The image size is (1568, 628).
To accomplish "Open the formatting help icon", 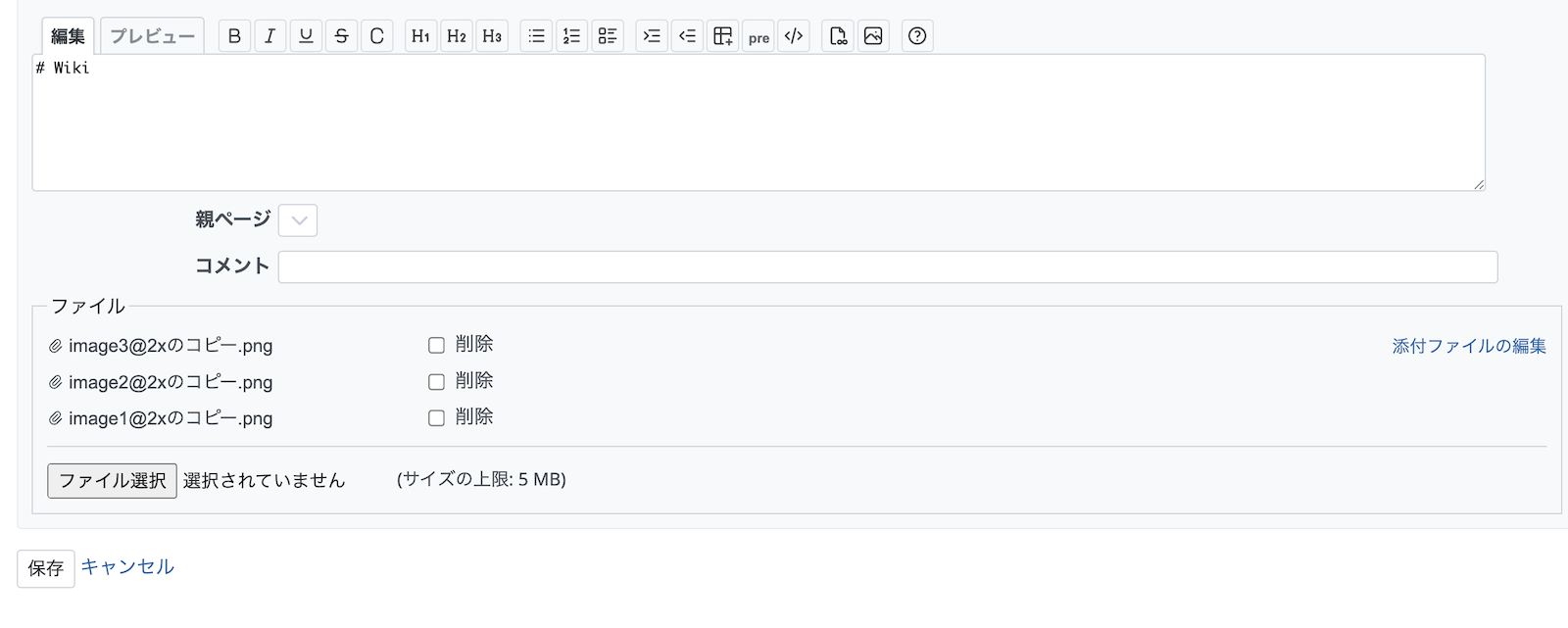I will [917, 36].
